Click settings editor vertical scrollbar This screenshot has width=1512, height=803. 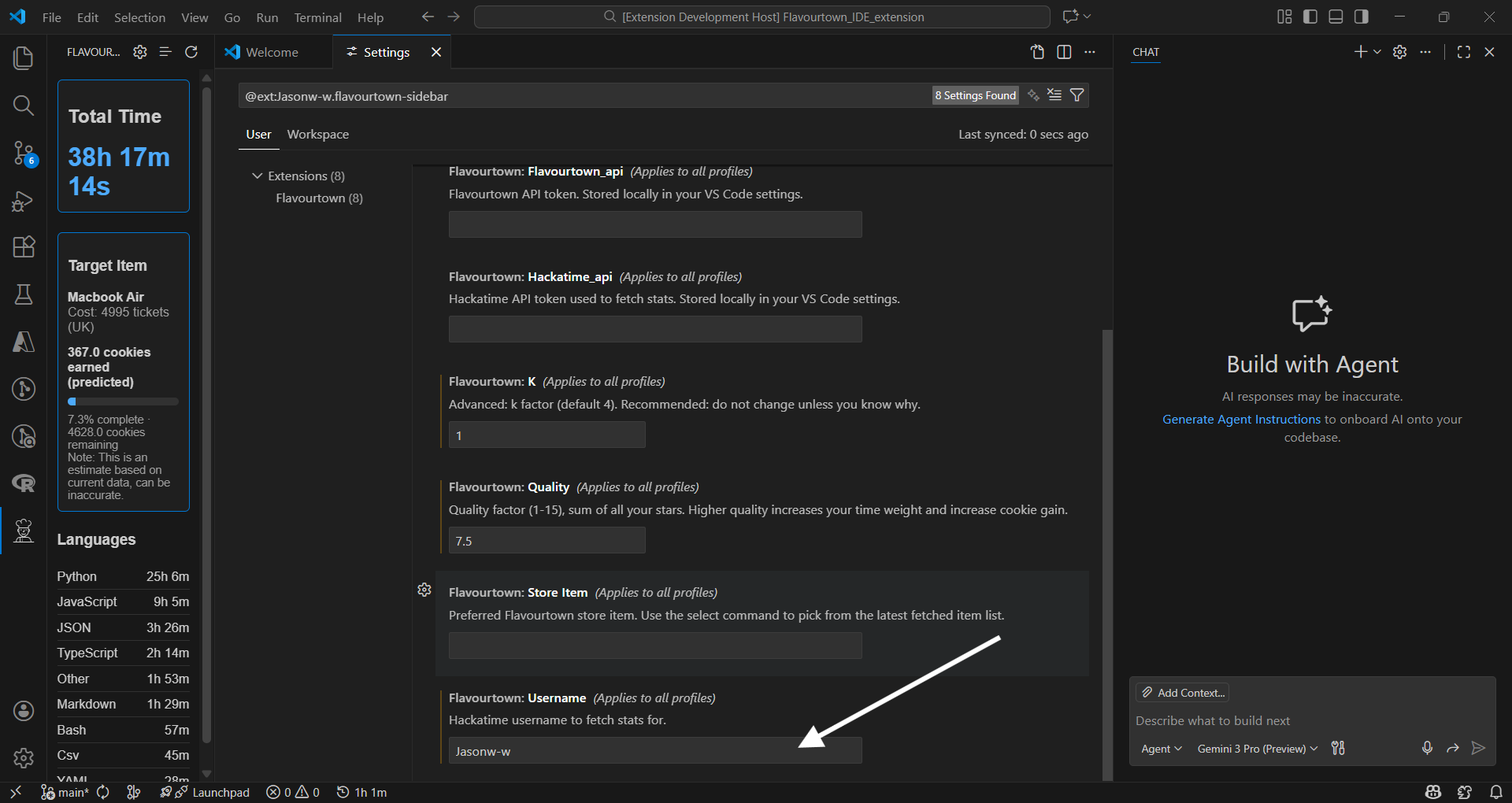point(1107,554)
